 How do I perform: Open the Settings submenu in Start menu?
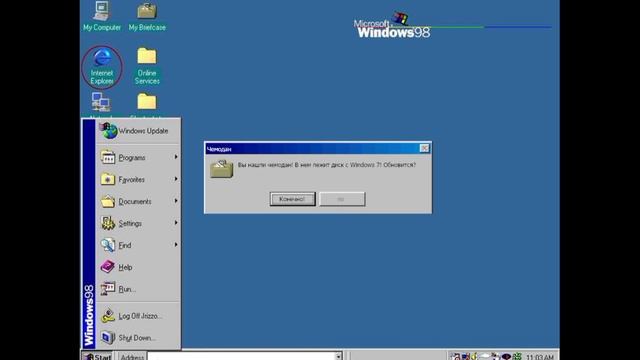pyautogui.click(x=138, y=224)
